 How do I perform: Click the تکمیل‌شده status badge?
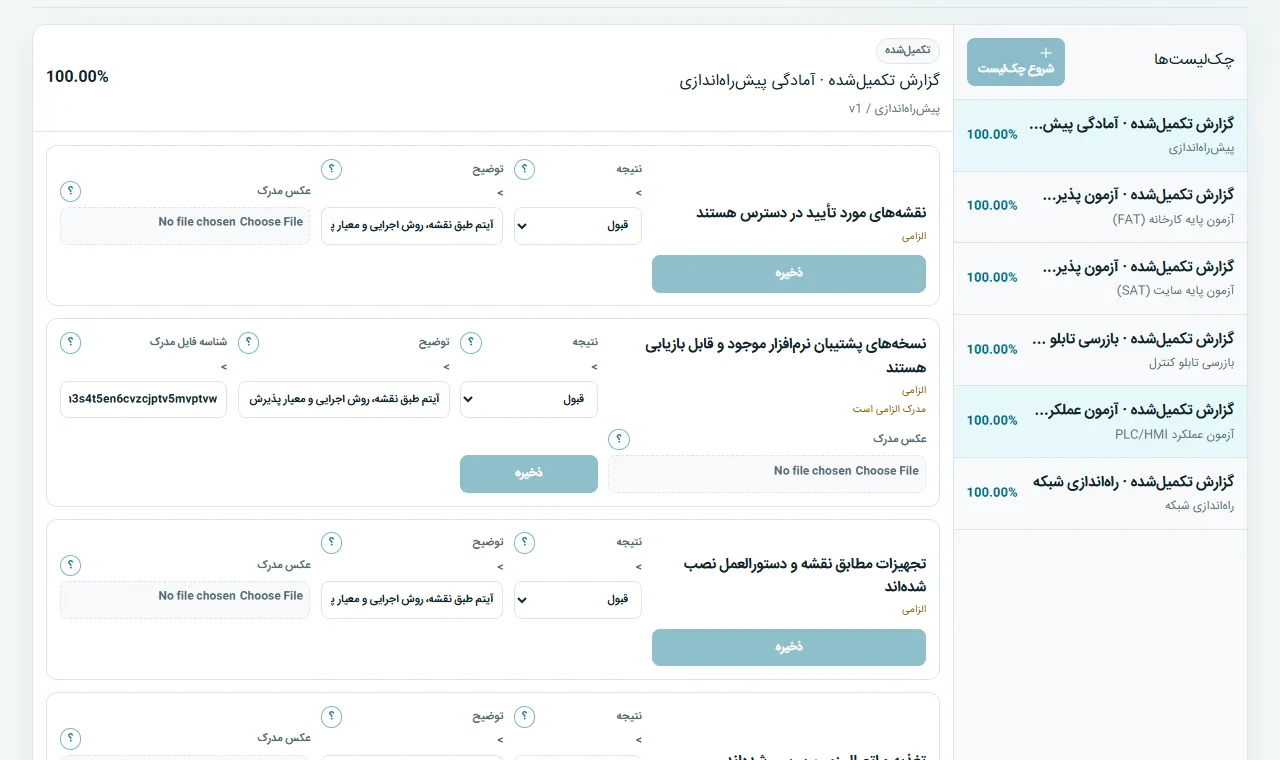click(908, 50)
